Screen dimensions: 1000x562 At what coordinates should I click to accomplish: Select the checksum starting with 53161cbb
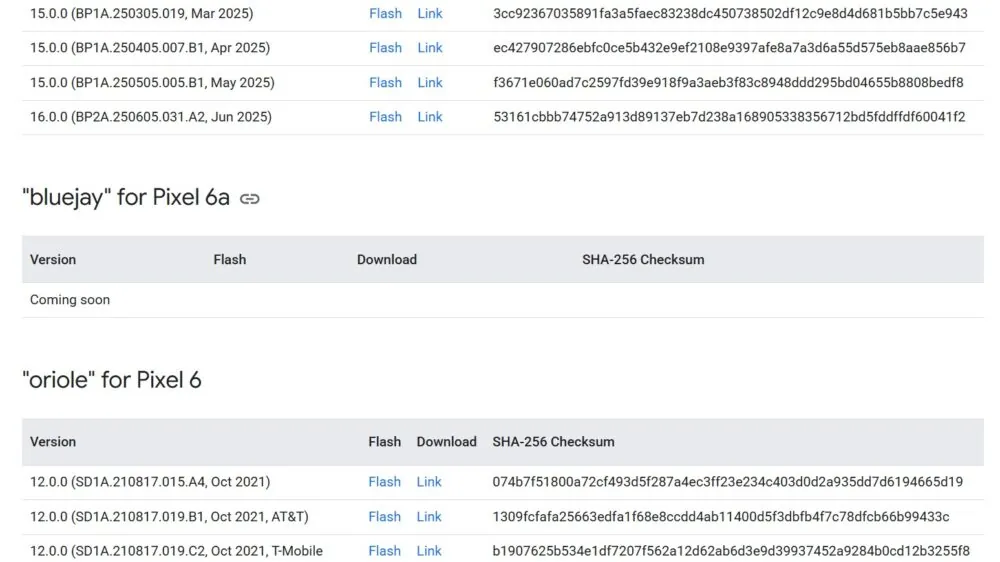(729, 117)
